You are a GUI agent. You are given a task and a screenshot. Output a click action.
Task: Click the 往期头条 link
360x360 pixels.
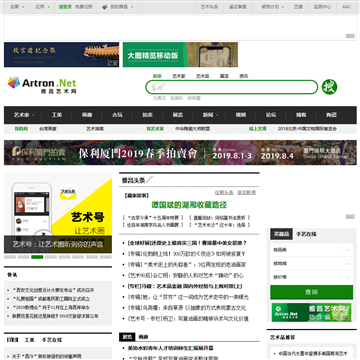(224, 193)
